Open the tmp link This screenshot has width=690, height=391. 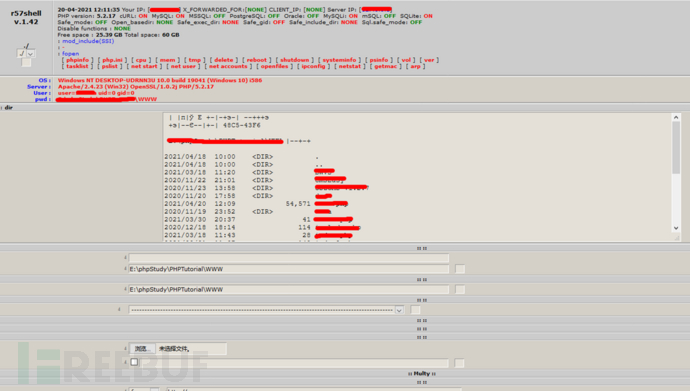tap(195, 60)
